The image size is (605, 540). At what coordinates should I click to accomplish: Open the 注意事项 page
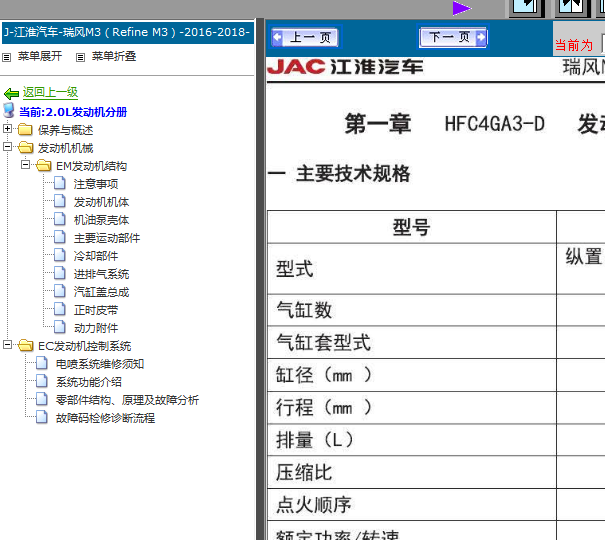point(96,184)
